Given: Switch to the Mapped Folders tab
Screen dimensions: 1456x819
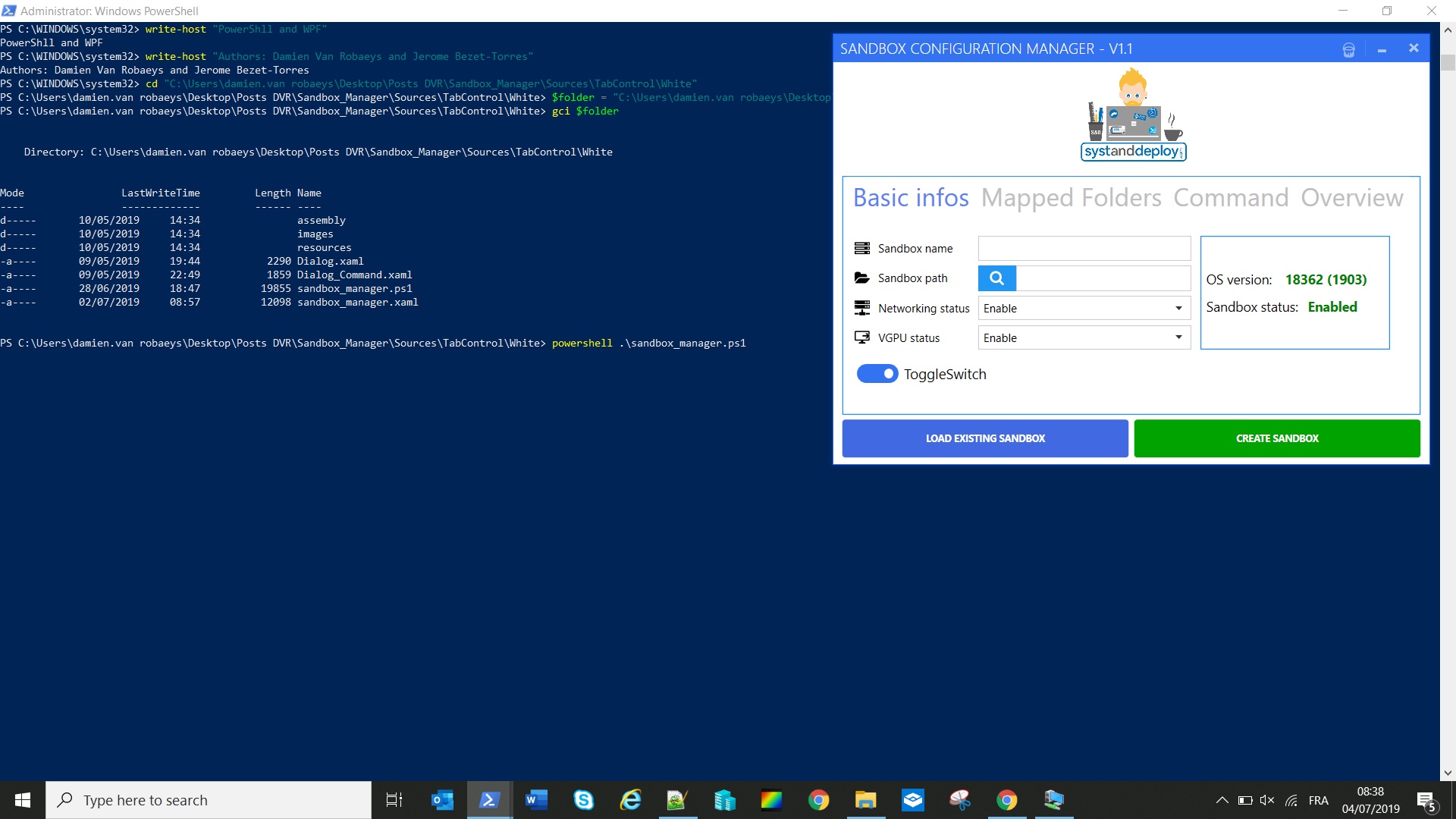Looking at the screenshot, I should (x=1071, y=198).
